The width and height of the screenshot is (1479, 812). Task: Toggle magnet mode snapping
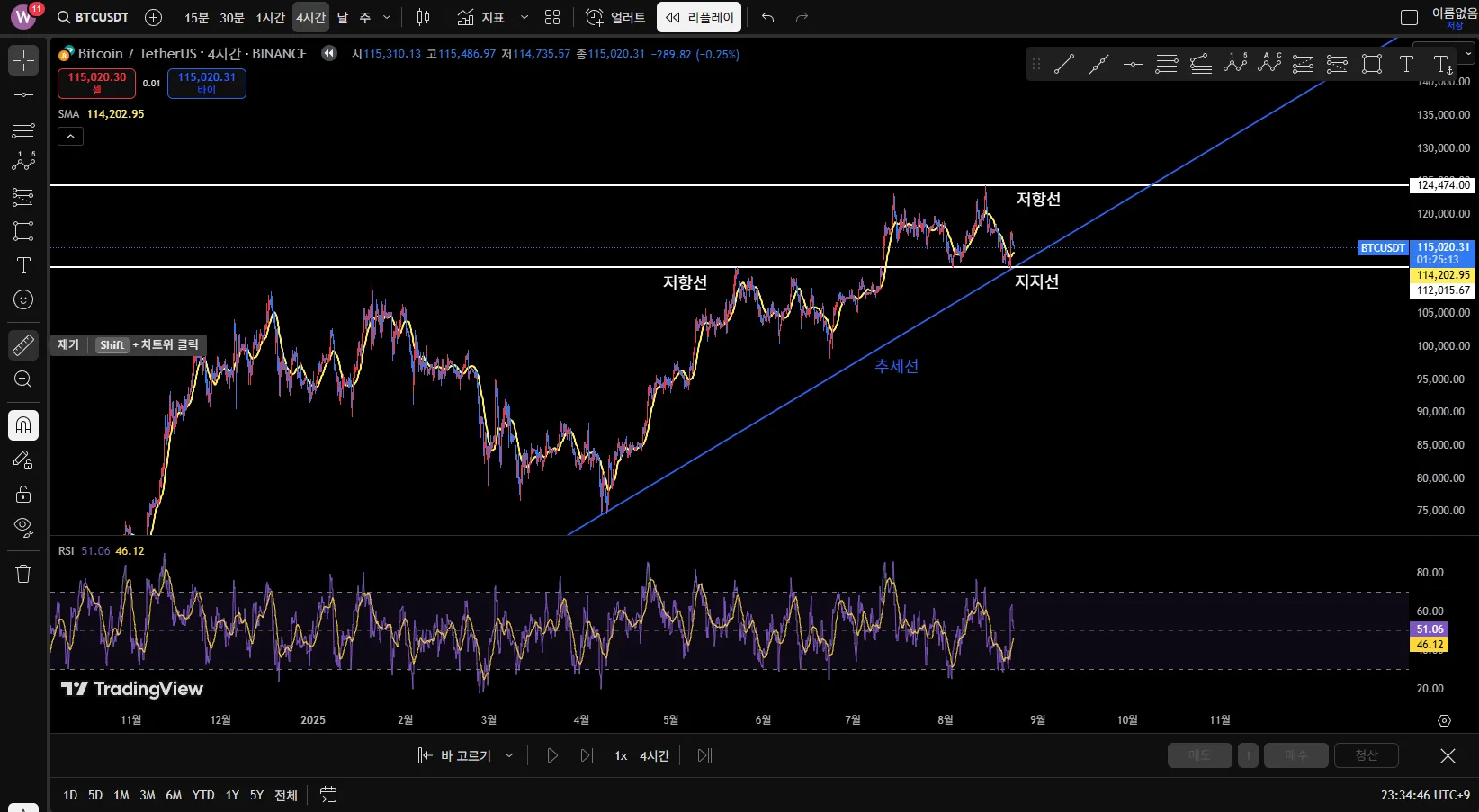23,425
